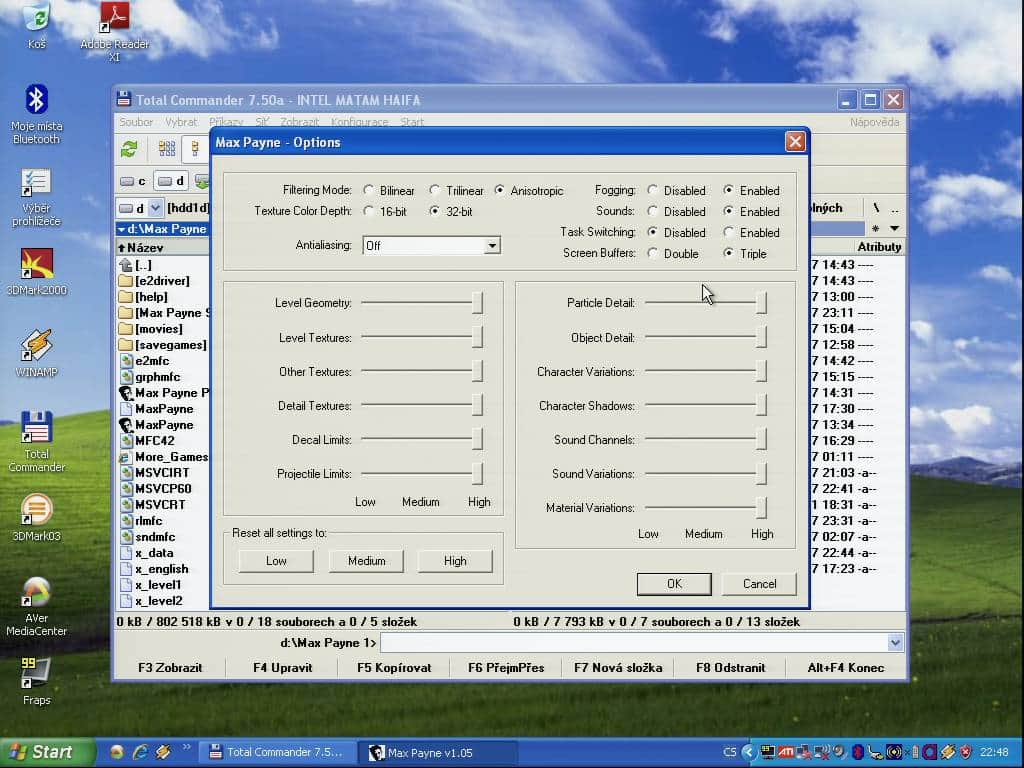Expand hidden quick launch icons chevron
This screenshot has height=768, width=1024.
(185, 746)
